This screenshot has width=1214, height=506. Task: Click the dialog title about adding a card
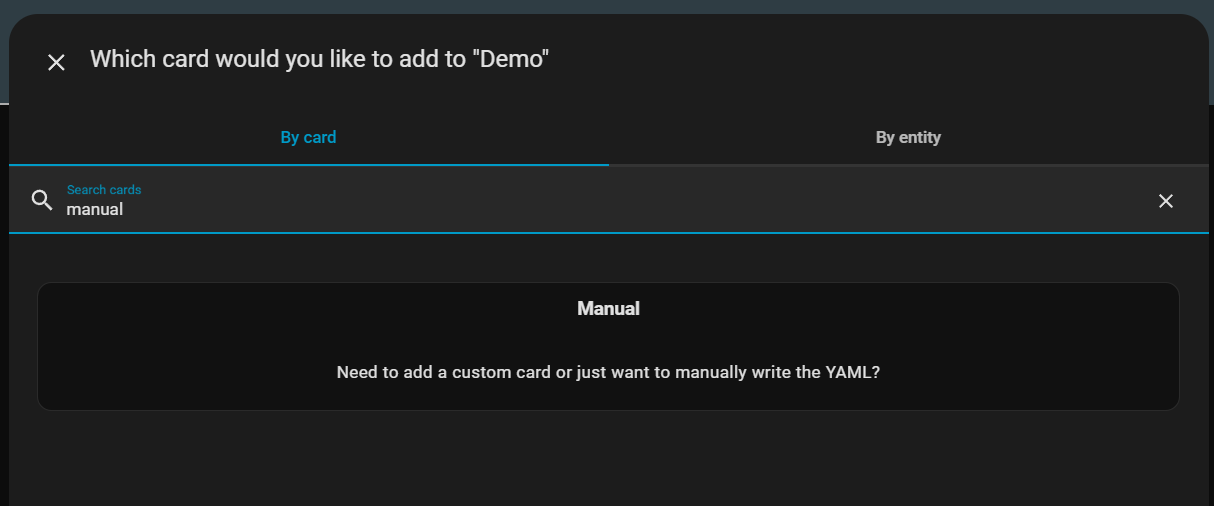point(320,59)
